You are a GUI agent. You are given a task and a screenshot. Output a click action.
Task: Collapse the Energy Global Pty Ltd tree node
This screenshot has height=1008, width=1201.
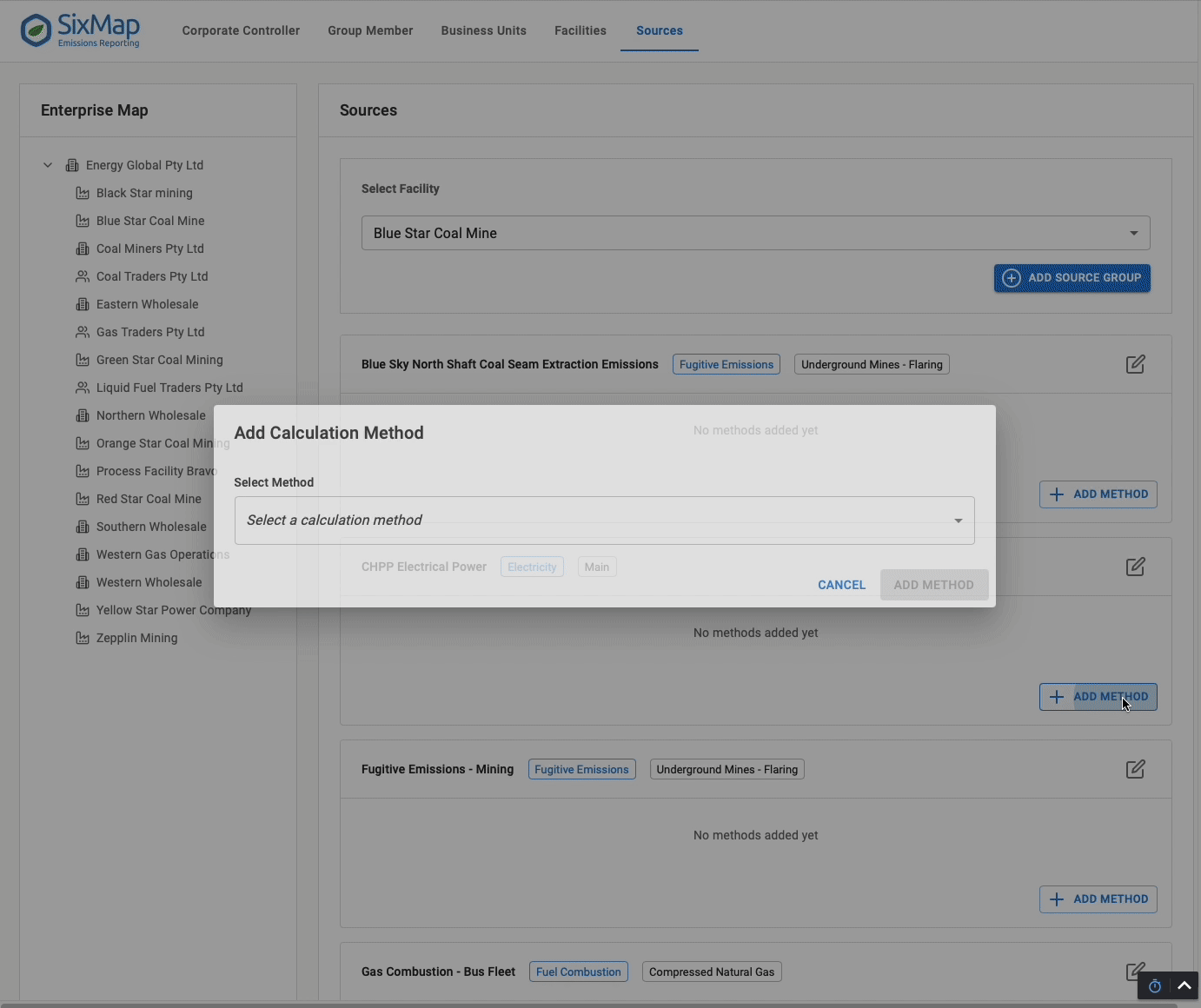pyautogui.click(x=48, y=165)
